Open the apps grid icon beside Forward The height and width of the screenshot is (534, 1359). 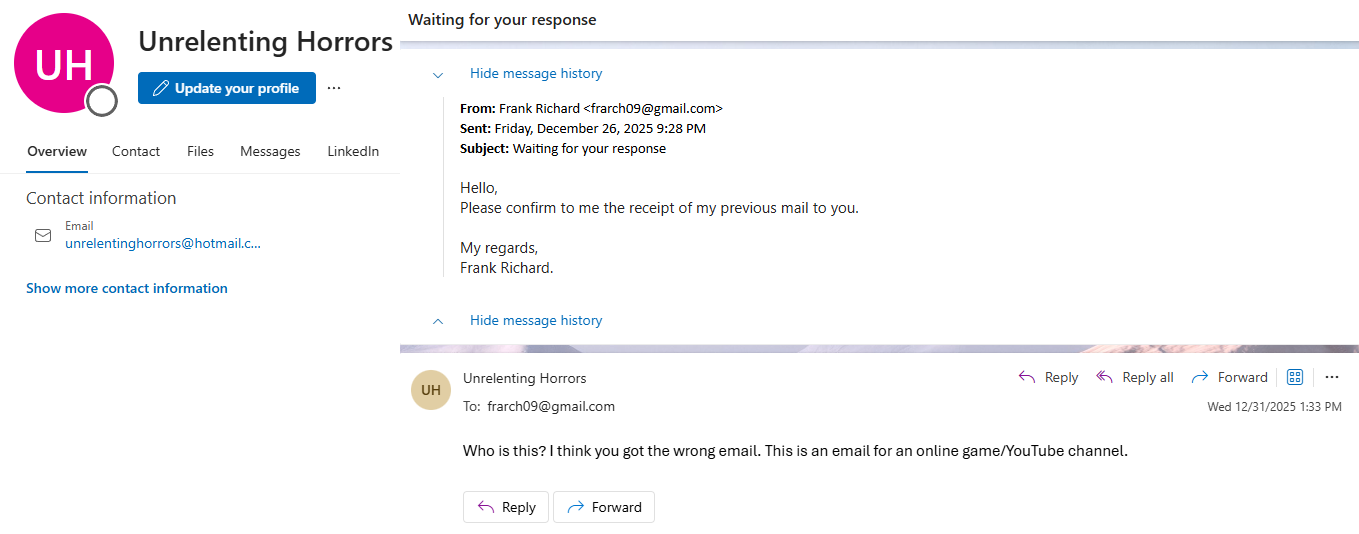pos(1295,377)
